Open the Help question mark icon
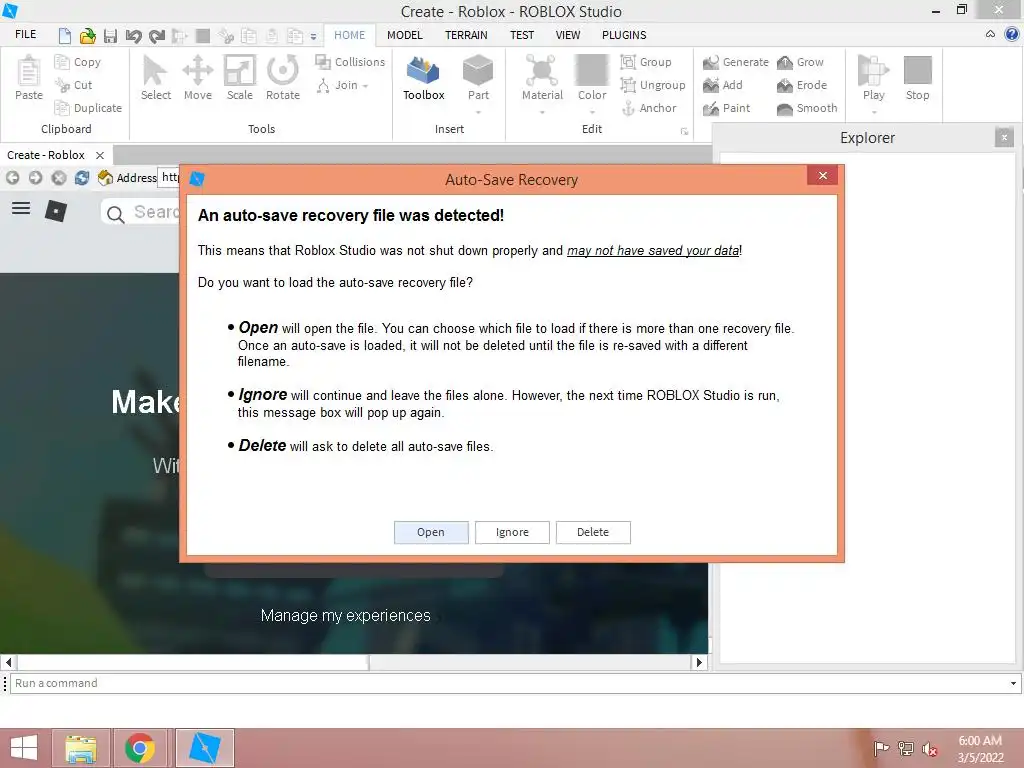 coord(1012,34)
